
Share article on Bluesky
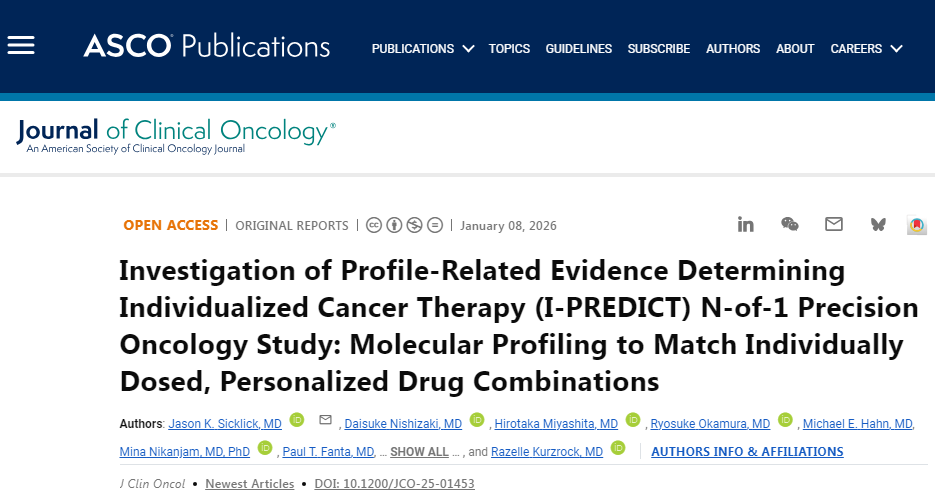(878, 224)
